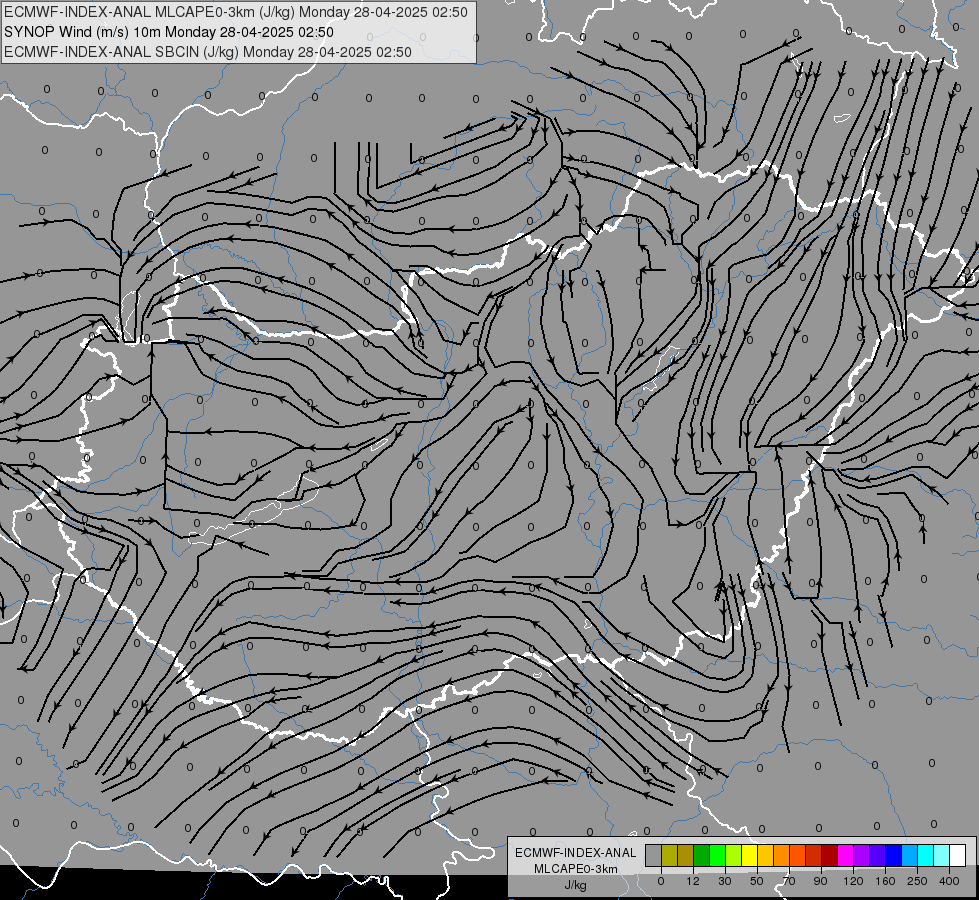Screen dimensions: 979x900
Task: Click the legend value 70
Action: 789,881
